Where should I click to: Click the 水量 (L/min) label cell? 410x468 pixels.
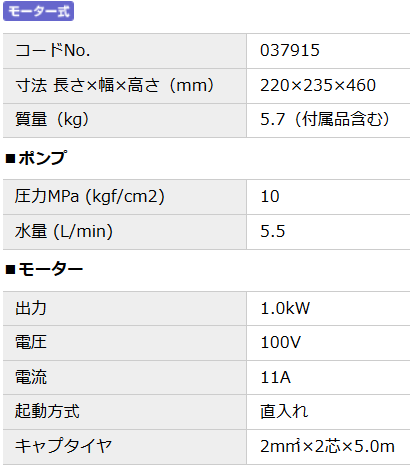(x=125, y=232)
